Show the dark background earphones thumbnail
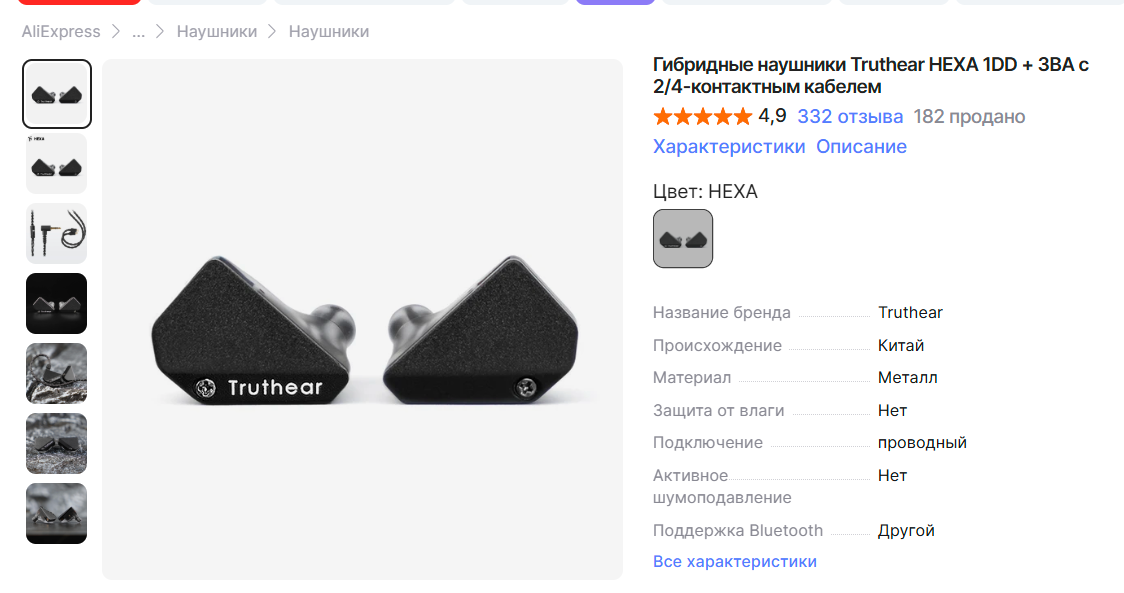Image resolution: width=1124 pixels, height=593 pixels. (57, 303)
